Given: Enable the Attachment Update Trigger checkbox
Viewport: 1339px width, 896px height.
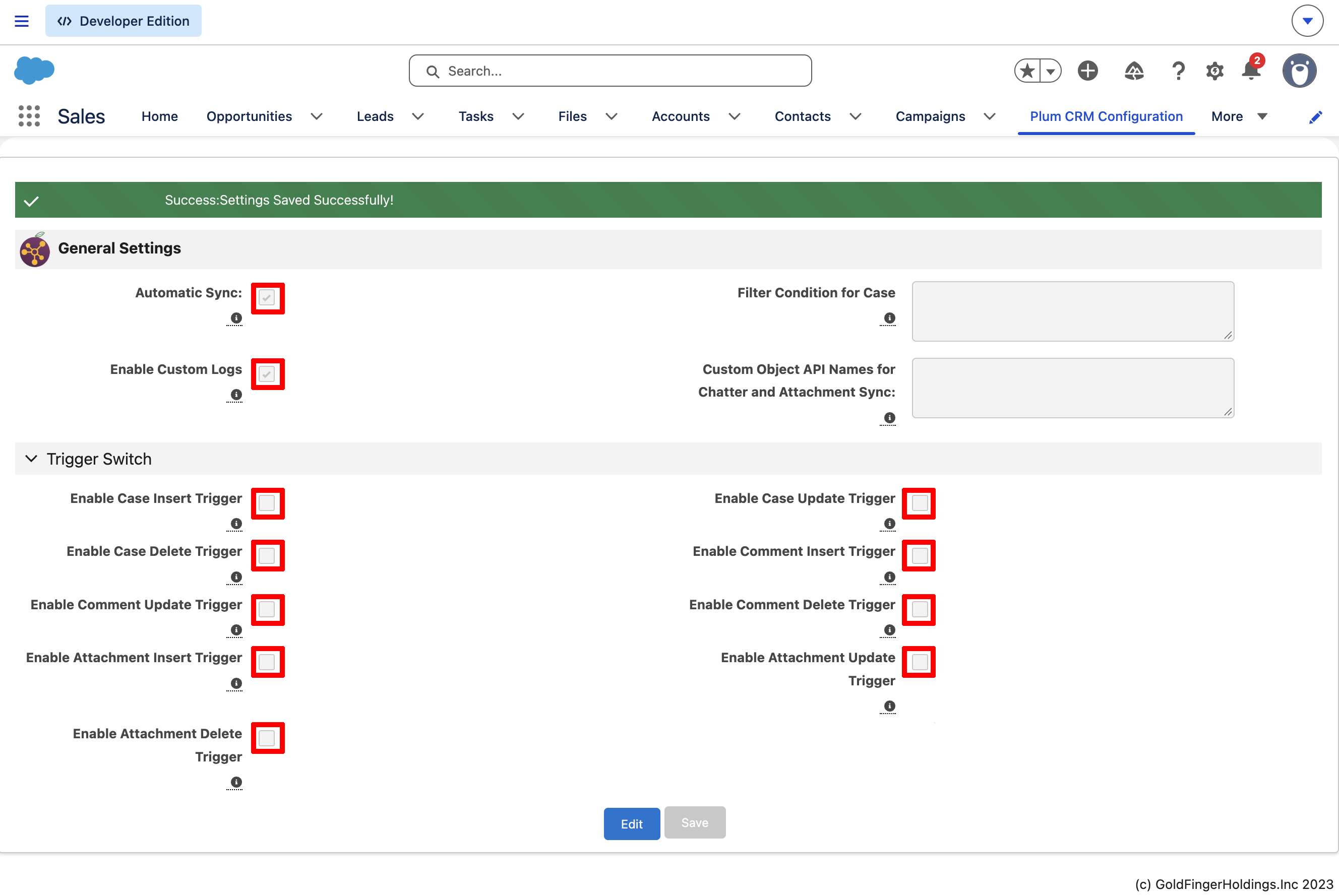Looking at the screenshot, I should pos(920,662).
